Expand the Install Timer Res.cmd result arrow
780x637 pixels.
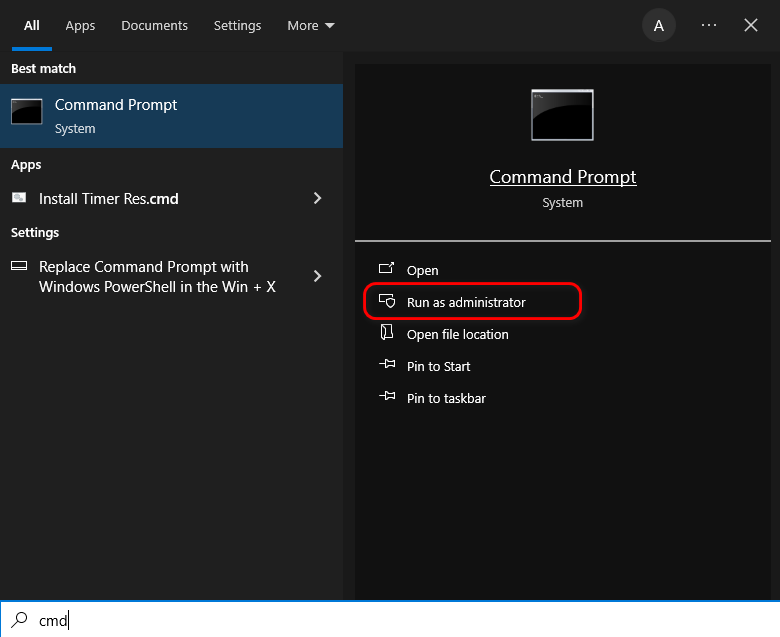(x=318, y=198)
